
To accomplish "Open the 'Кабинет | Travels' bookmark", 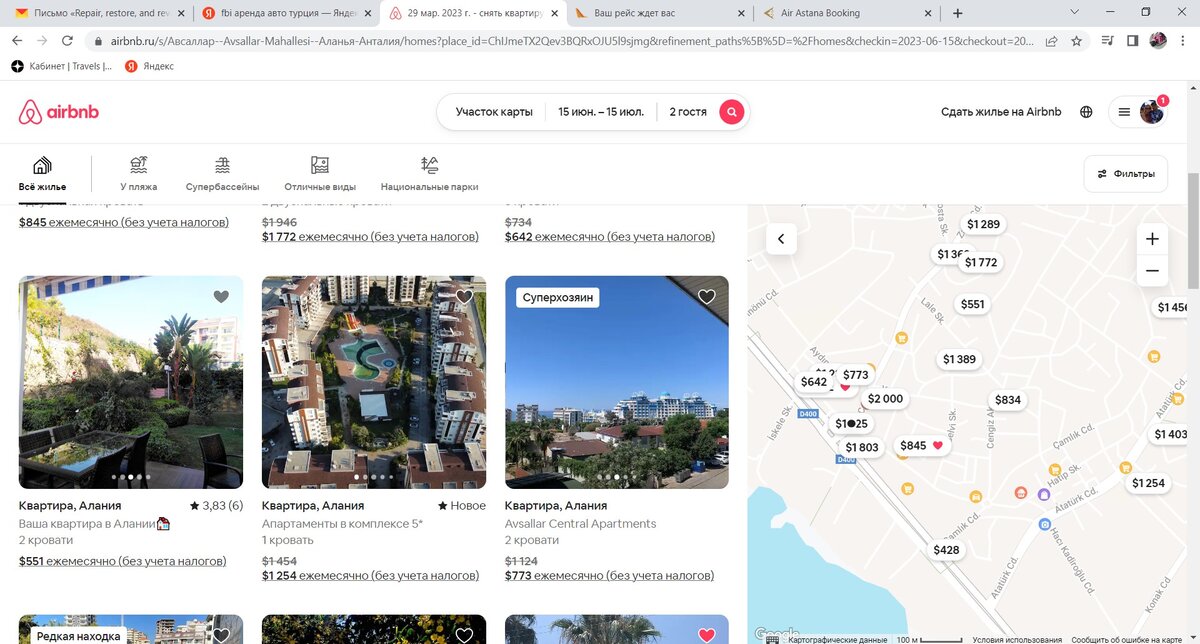I will pos(62,66).
